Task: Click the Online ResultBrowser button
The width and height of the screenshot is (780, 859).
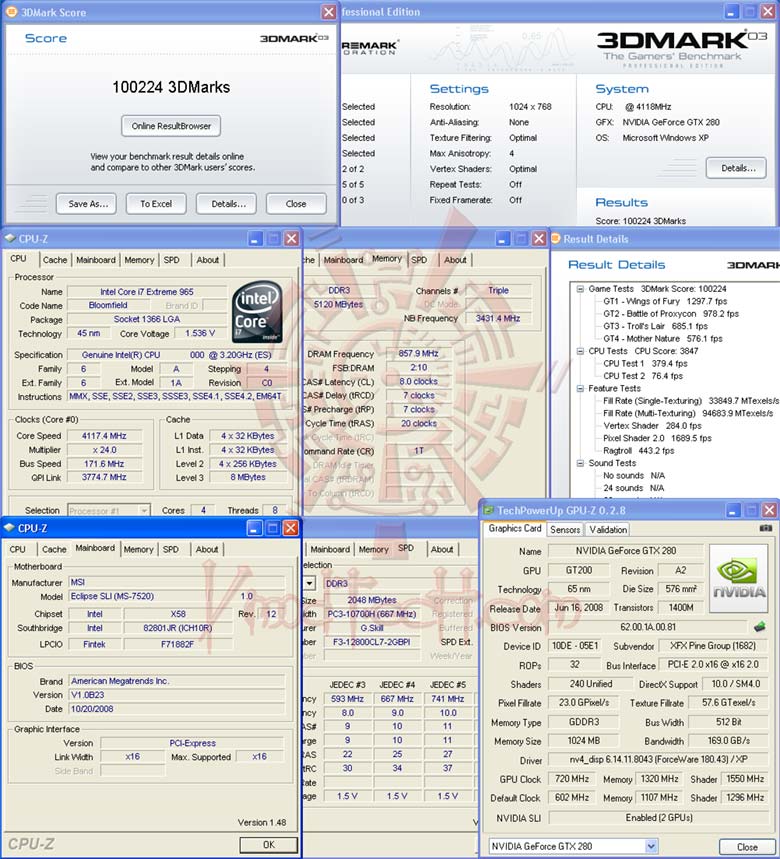Action: tap(171, 126)
